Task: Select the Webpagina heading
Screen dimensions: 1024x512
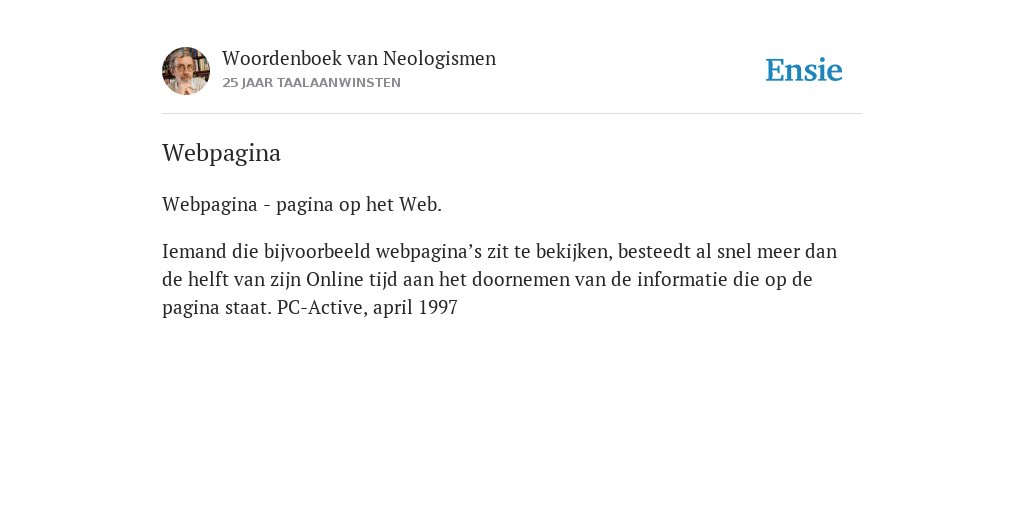Action: click(221, 153)
